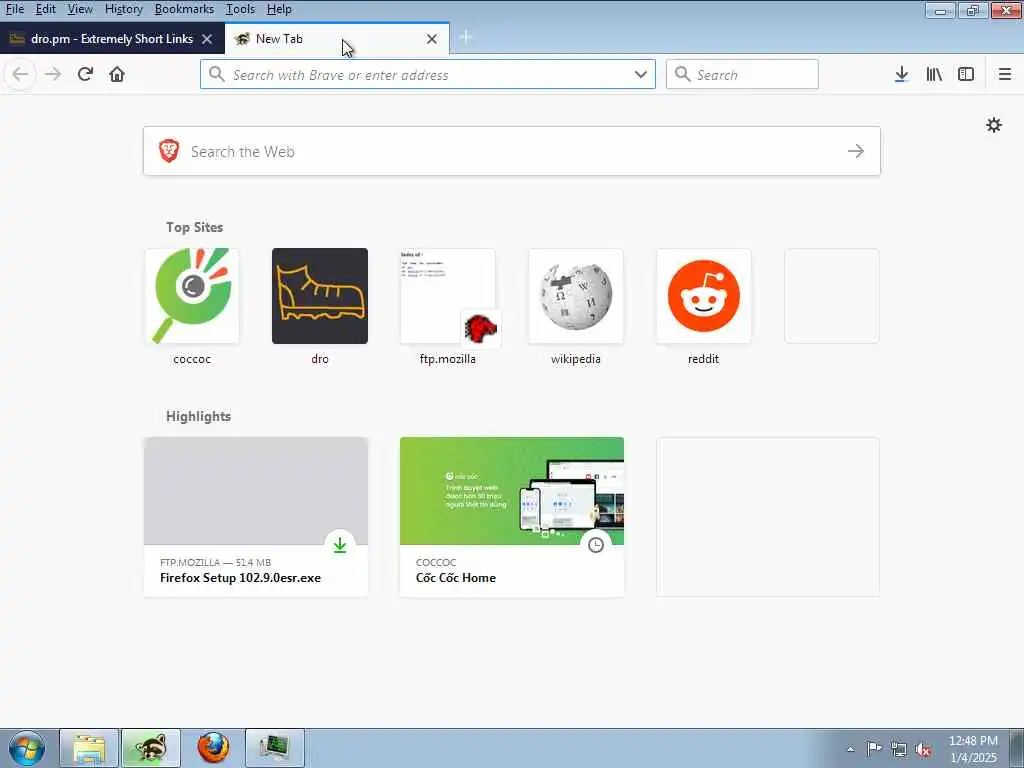
Task: Focus the address bar field
Action: point(428,74)
